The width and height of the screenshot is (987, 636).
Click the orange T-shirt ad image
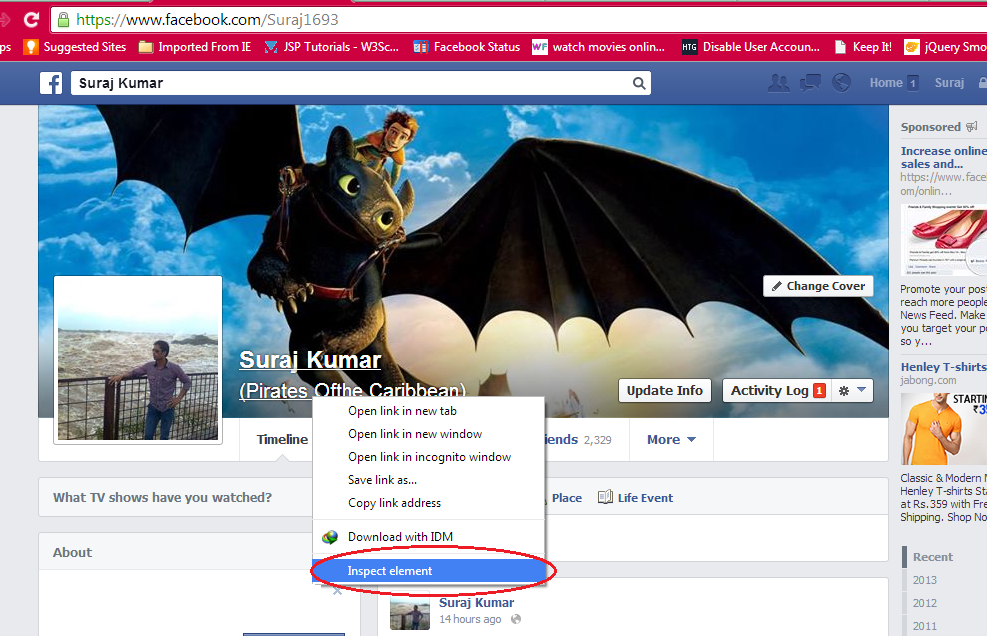point(944,429)
